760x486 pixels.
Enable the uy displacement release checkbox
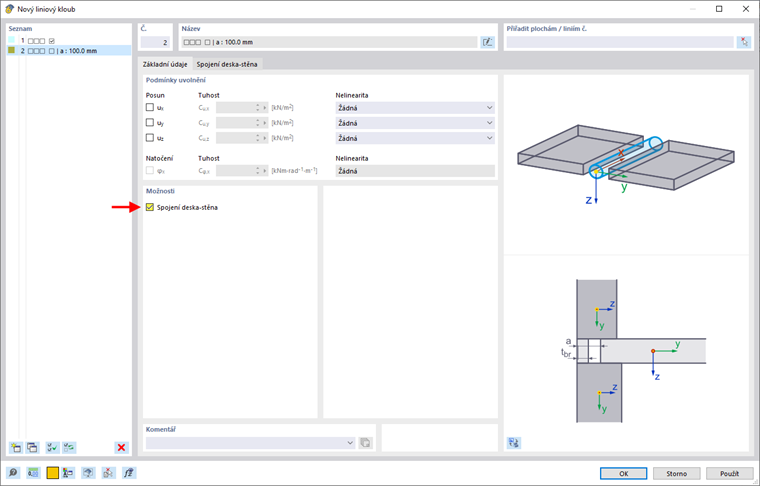click(x=150, y=123)
